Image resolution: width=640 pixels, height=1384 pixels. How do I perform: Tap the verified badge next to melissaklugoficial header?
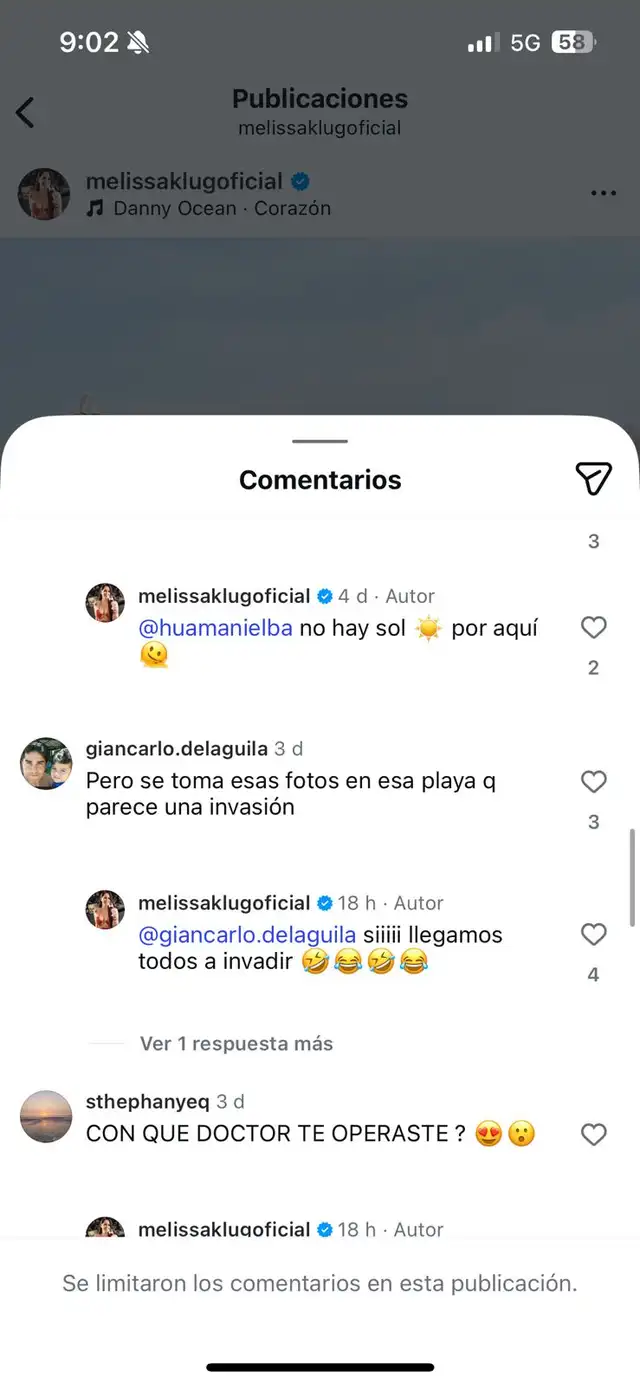pos(300,179)
